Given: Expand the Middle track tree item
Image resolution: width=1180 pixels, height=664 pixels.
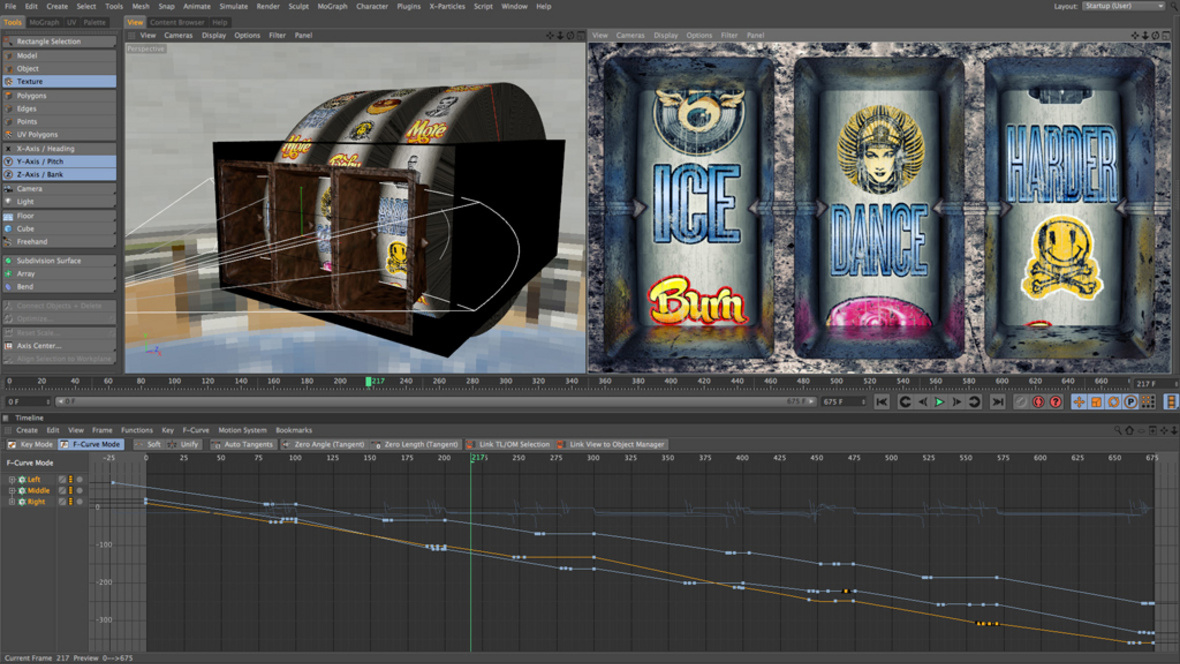Looking at the screenshot, I should [12, 491].
